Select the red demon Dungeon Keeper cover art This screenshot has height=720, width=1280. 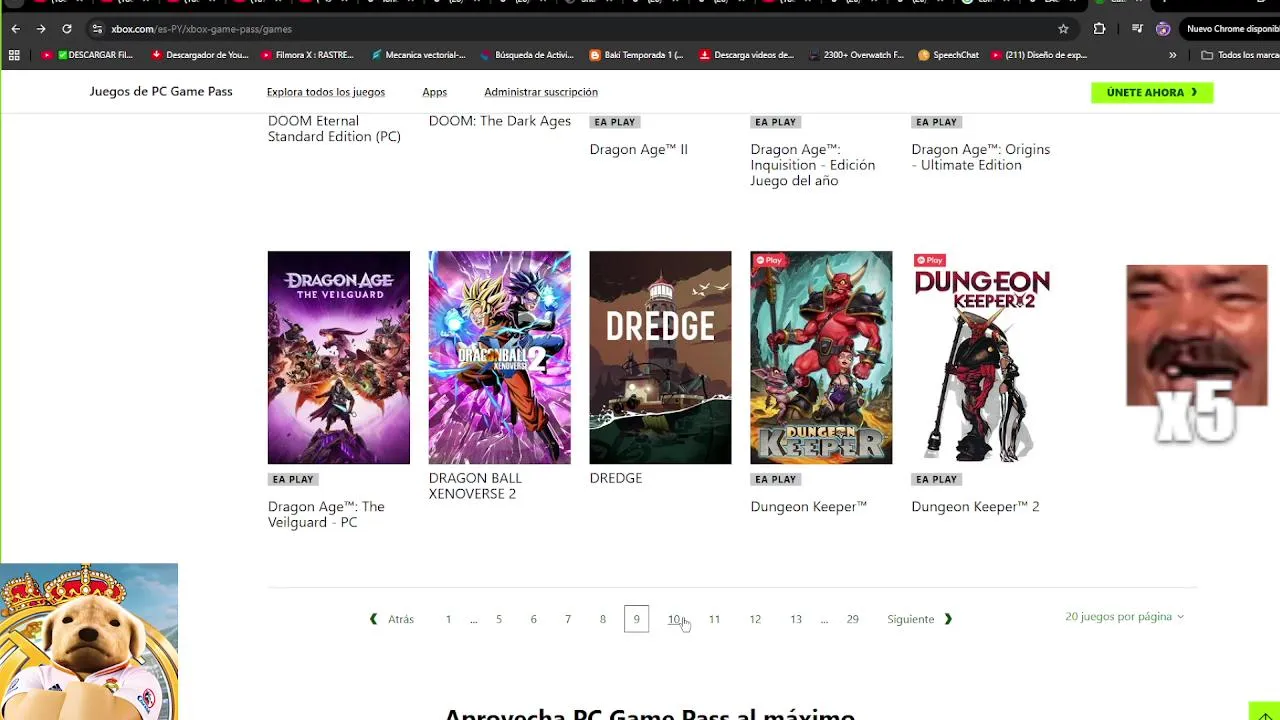(821, 357)
